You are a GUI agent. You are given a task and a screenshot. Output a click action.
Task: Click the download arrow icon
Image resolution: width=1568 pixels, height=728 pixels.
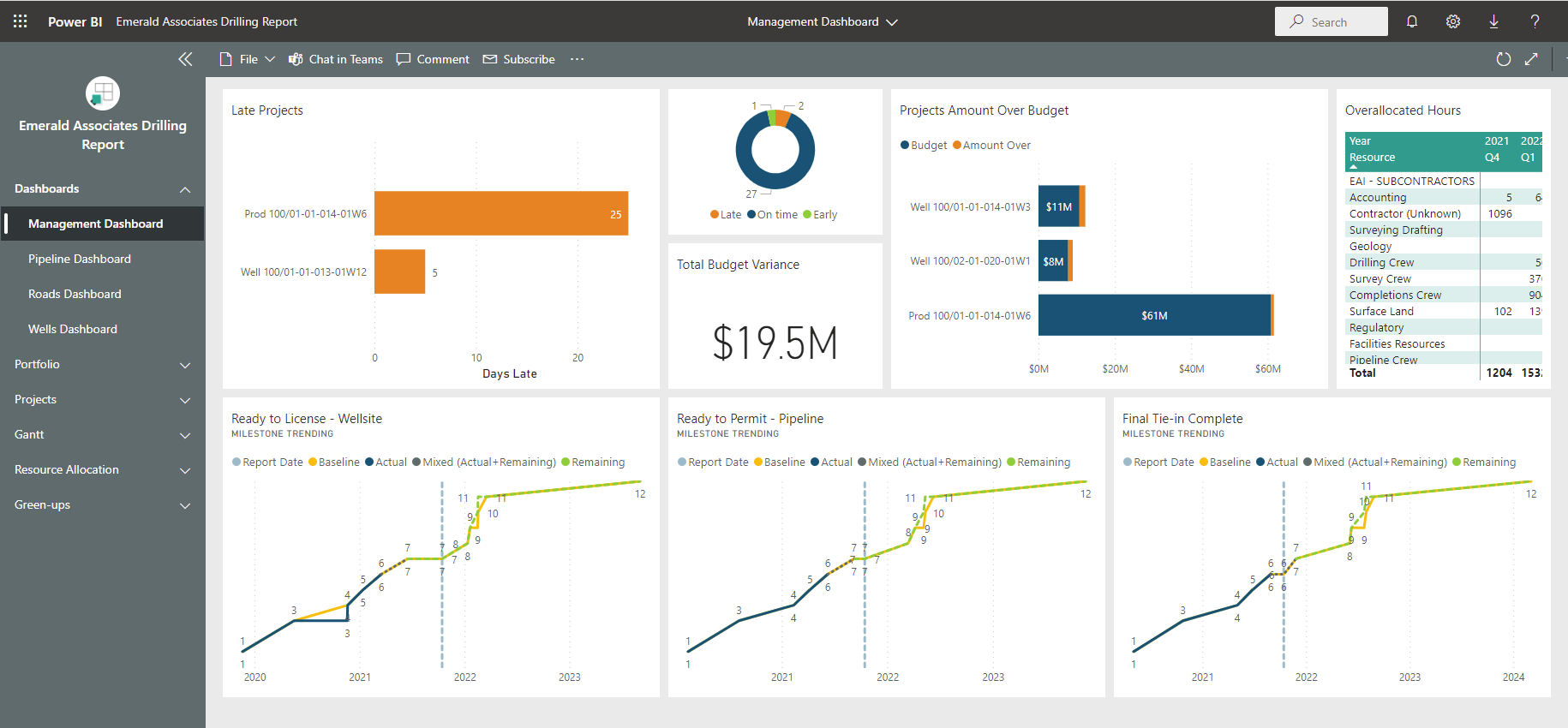click(1493, 21)
